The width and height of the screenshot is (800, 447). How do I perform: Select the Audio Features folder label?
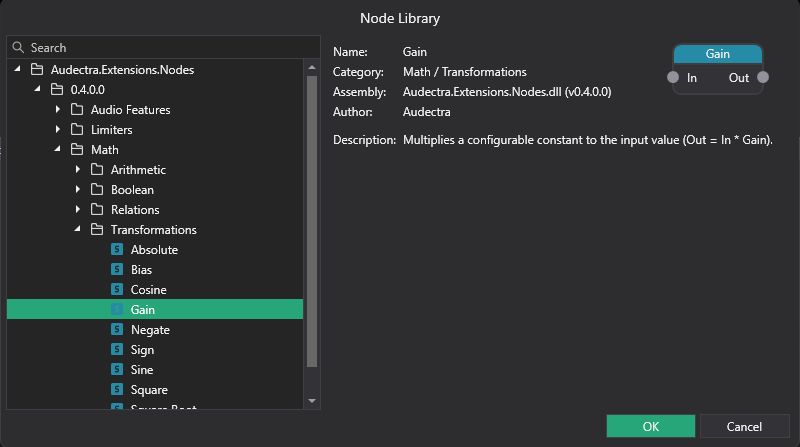coord(131,110)
